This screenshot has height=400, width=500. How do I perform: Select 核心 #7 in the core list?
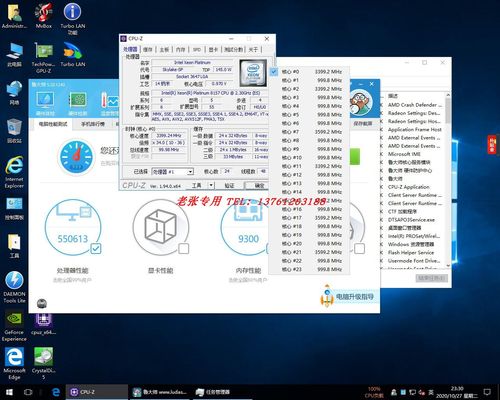click(x=309, y=132)
